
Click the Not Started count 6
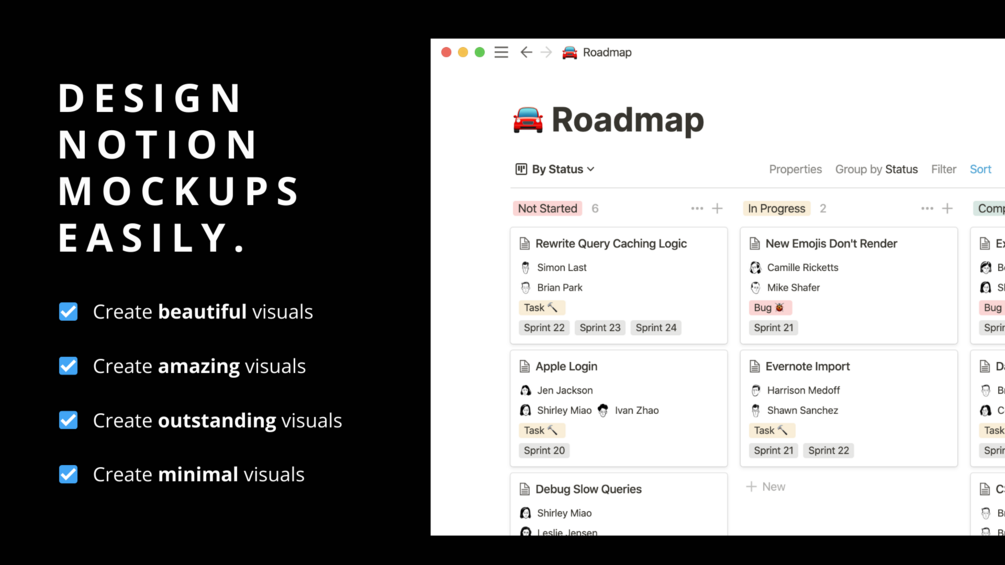(595, 208)
